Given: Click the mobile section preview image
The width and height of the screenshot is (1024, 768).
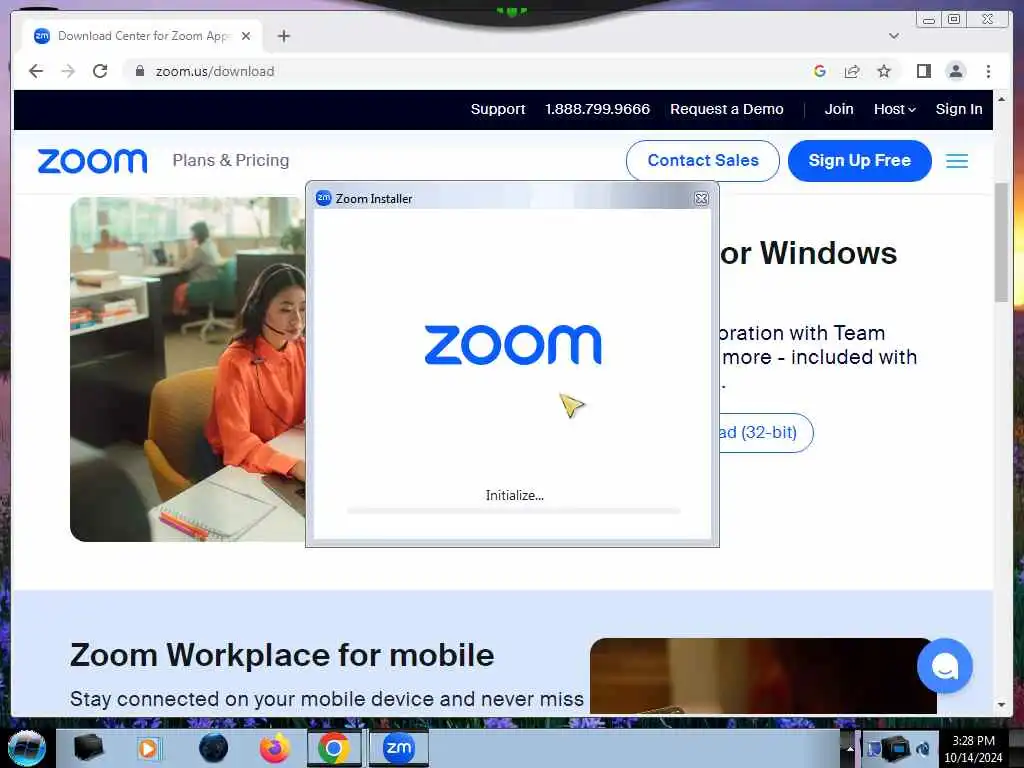Looking at the screenshot, I should 763,676.
